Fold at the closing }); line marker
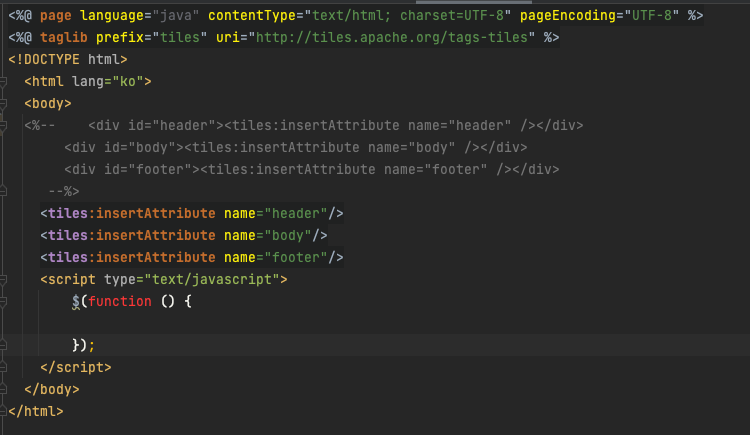750x435 pixels. (x=3, y=346)
